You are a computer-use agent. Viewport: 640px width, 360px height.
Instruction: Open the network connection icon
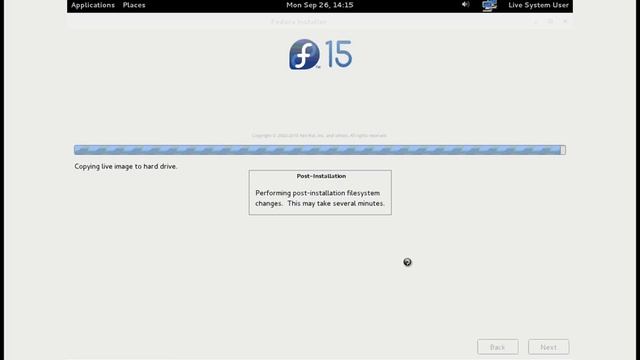click(x=489, y=5)
